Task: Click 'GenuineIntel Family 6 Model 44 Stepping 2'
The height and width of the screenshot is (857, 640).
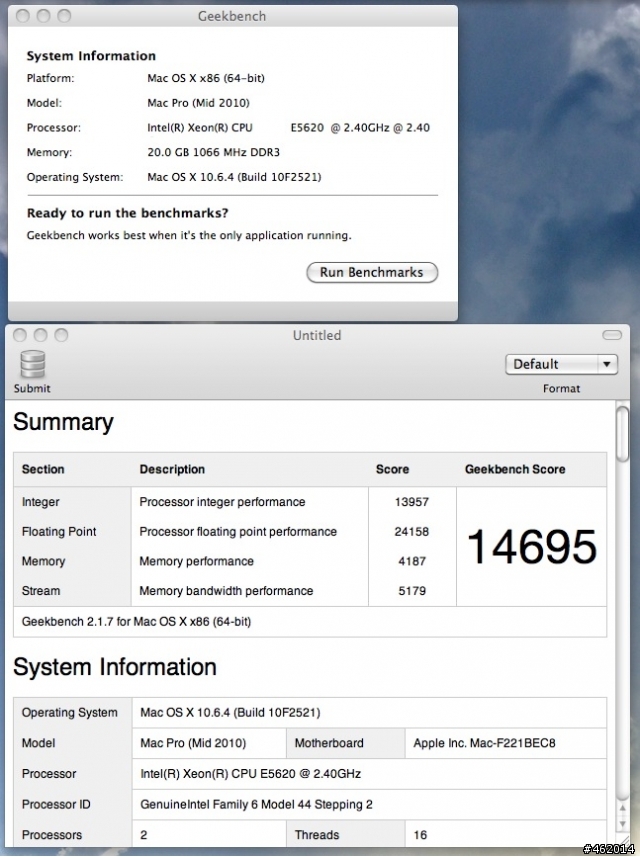Action: (x=256, y=804)
